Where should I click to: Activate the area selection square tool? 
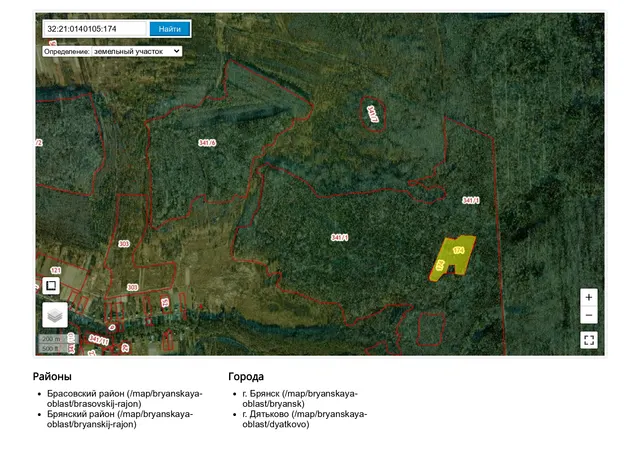pos(51,285)
